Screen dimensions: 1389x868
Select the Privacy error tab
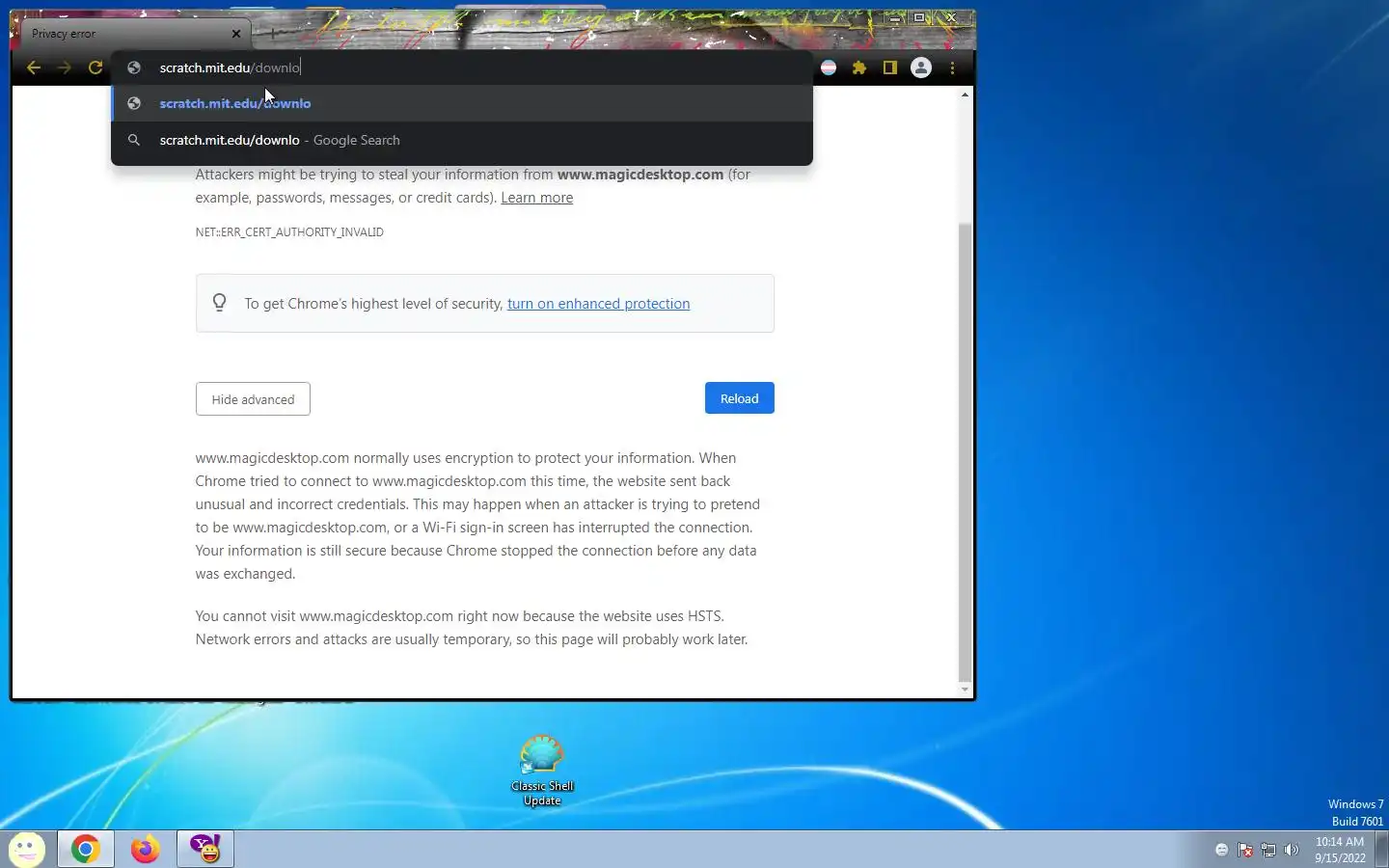[135, 34]
